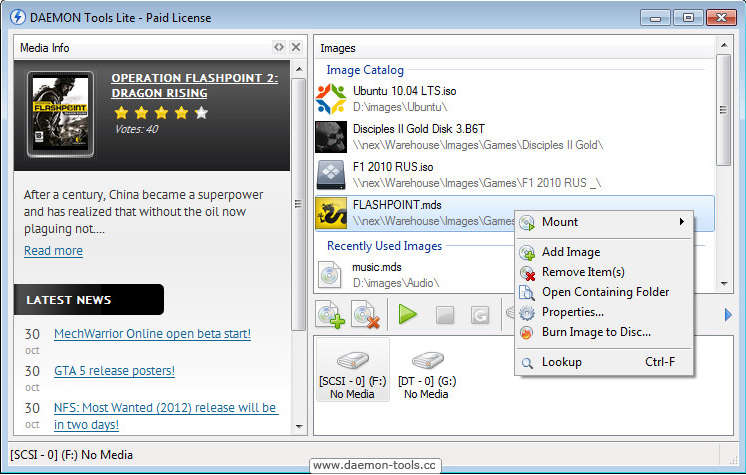Click the Recently Used Images group header
Viewport: 746px width, 475px height.
click(384, 246)
